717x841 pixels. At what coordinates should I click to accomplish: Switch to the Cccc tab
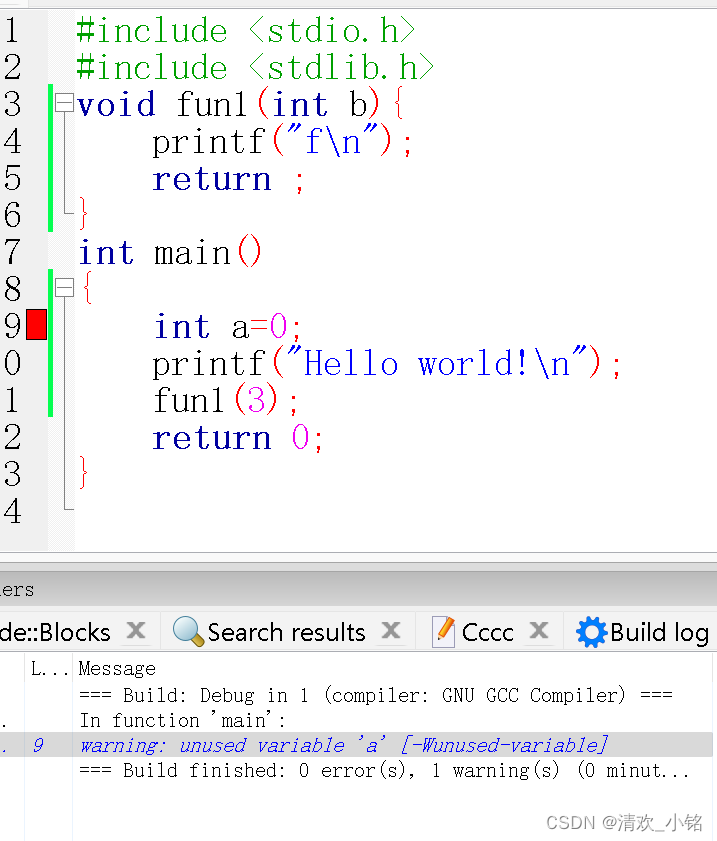tap(487, 632)
